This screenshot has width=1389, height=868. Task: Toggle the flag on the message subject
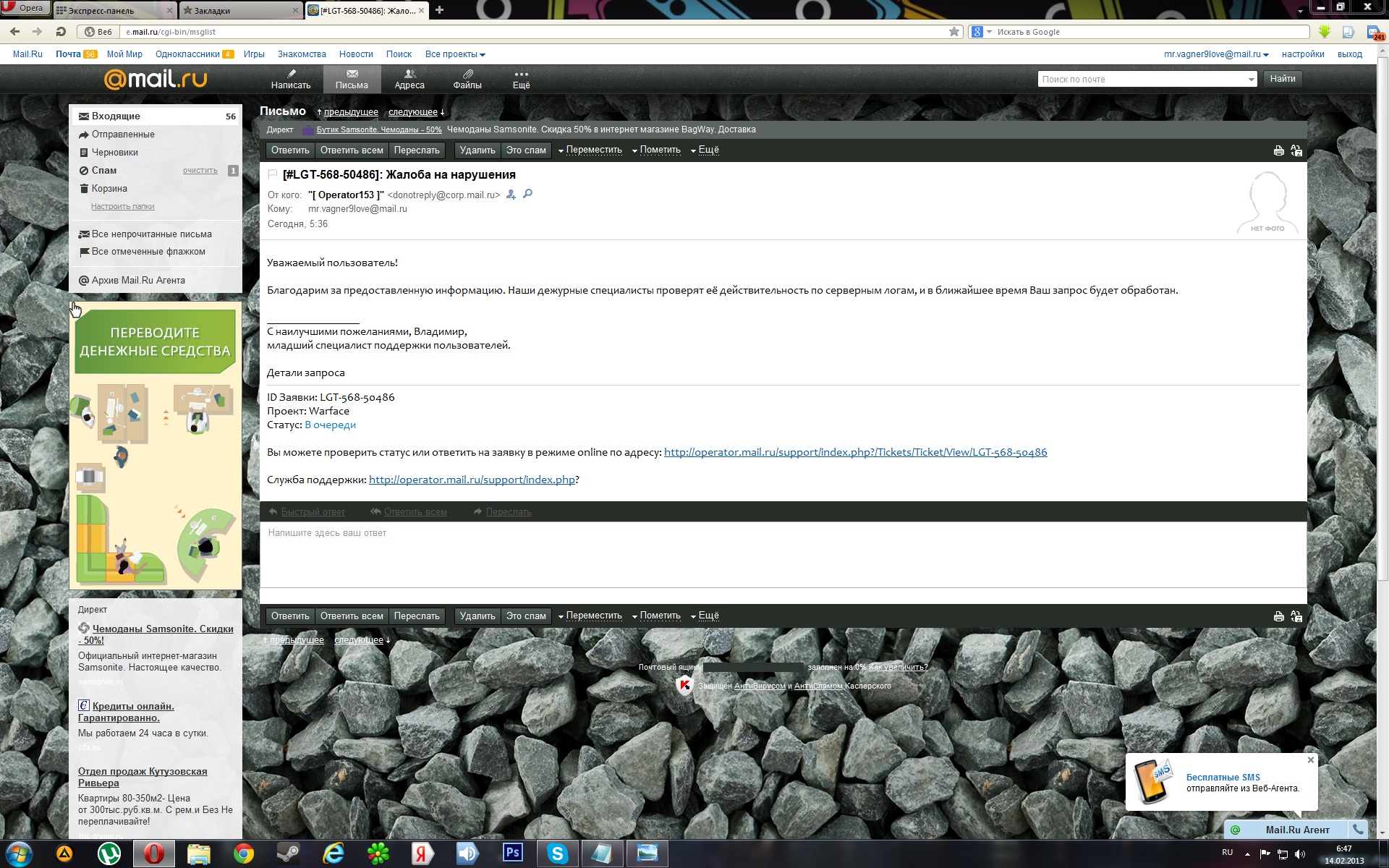point(273,174)
